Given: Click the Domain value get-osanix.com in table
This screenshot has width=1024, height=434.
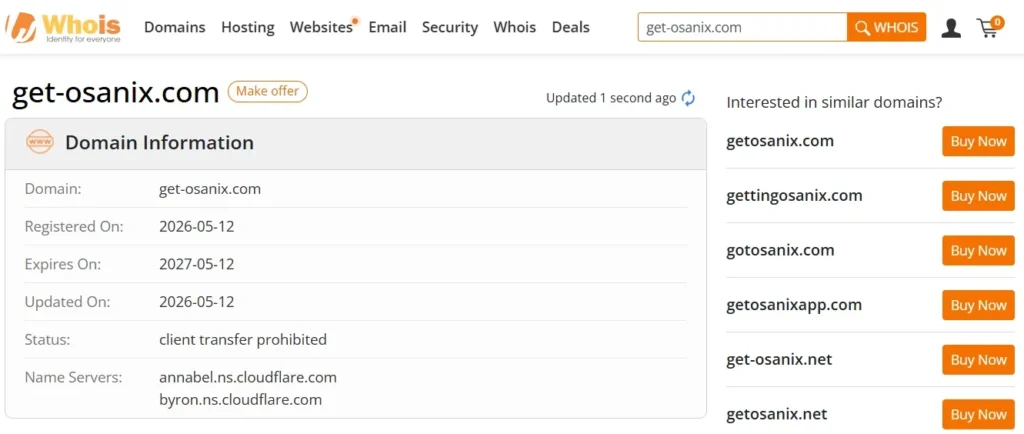Looking at the screenshot, I should pyautogui.click(x=210, y=189).
